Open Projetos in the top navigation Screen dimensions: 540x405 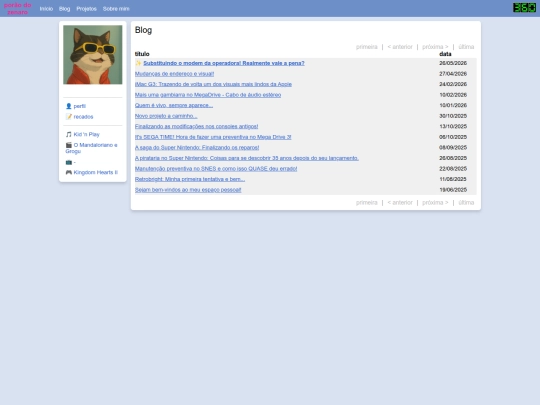pyautogui.click(x=86, y=9)
